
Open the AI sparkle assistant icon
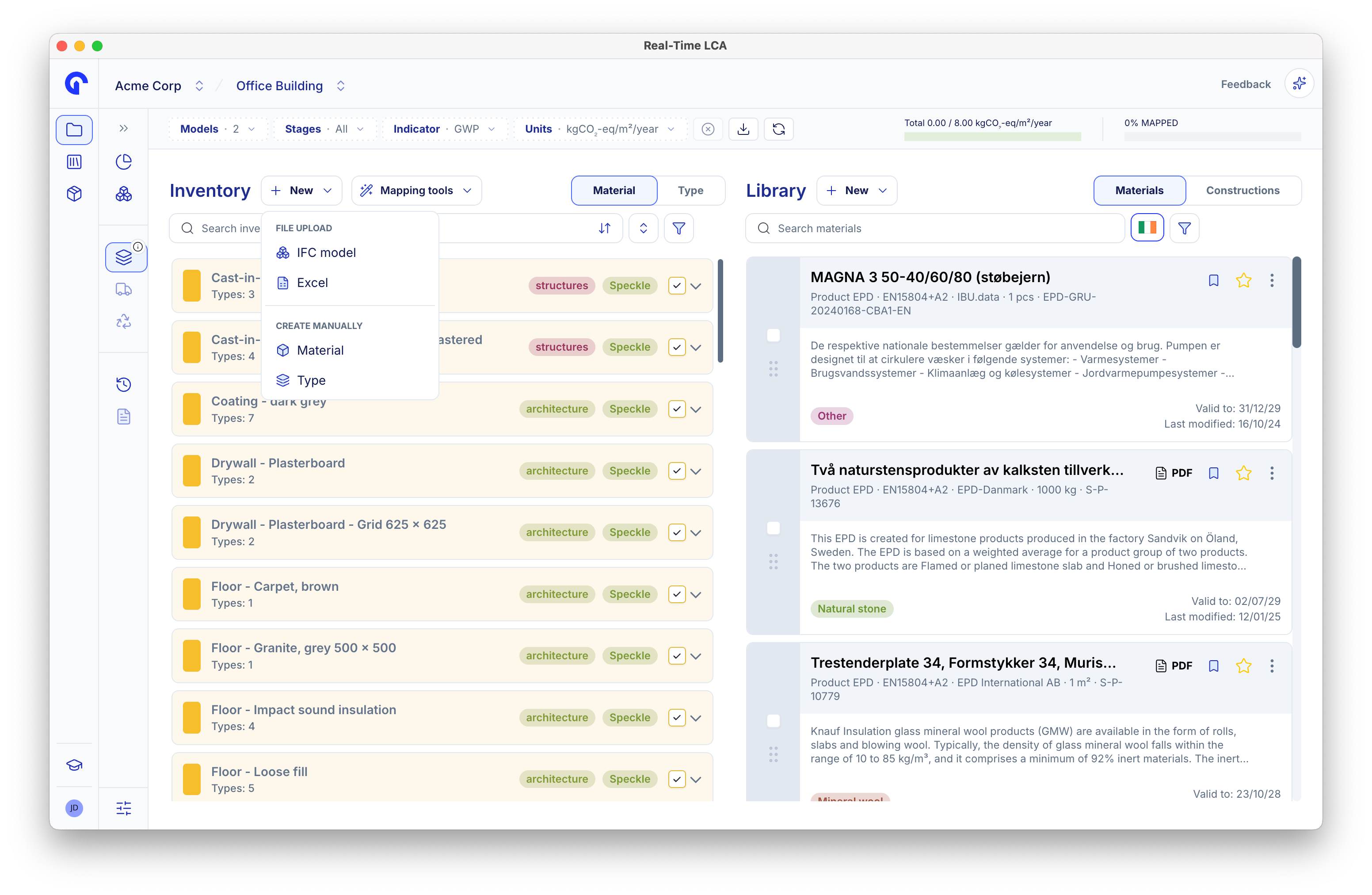(x=1299, y=84)
